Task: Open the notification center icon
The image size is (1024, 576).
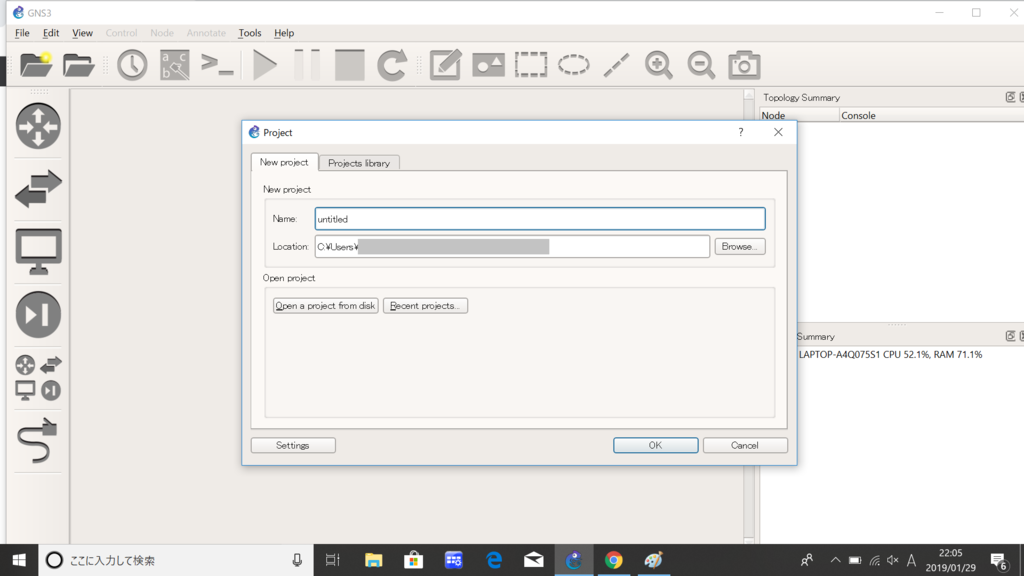Action: point(999,560)
